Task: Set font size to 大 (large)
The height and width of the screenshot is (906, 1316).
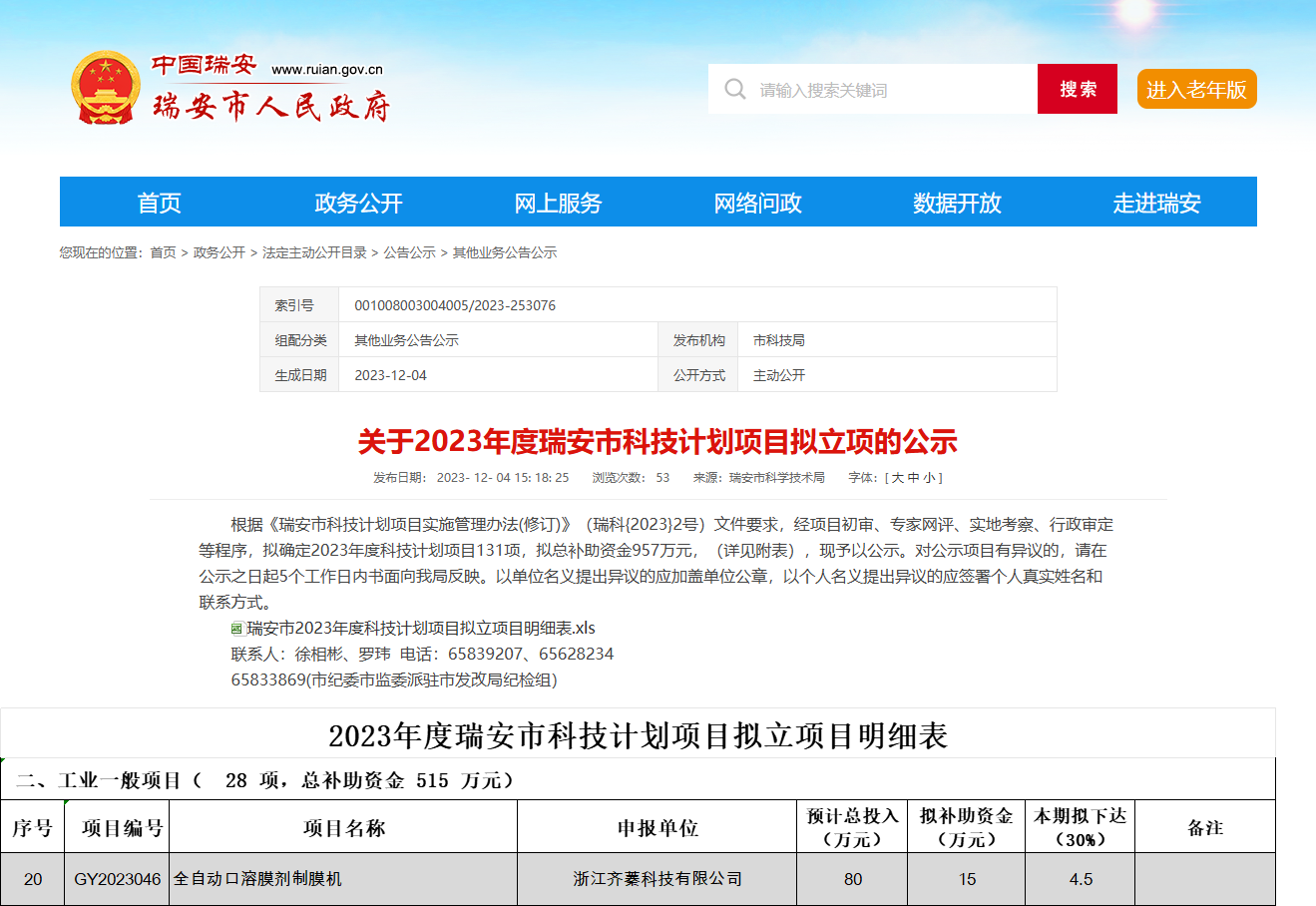Action: click(897, 478)
